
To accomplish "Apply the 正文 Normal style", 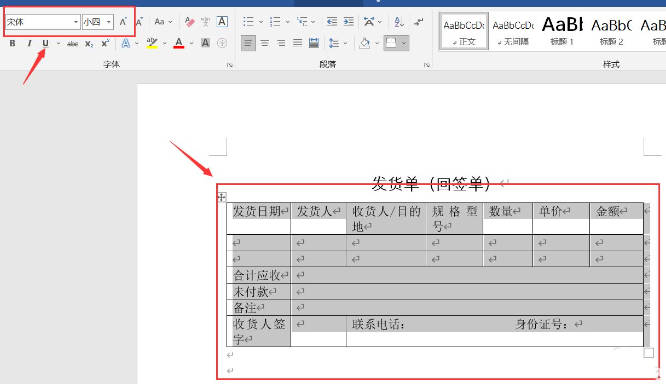I will point(464,32).
